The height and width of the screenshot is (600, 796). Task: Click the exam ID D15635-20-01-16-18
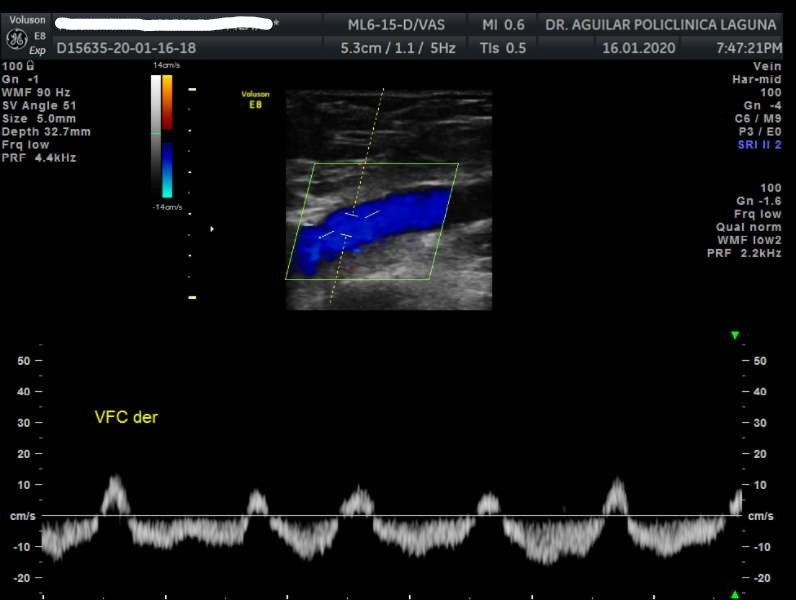[126, 48]
